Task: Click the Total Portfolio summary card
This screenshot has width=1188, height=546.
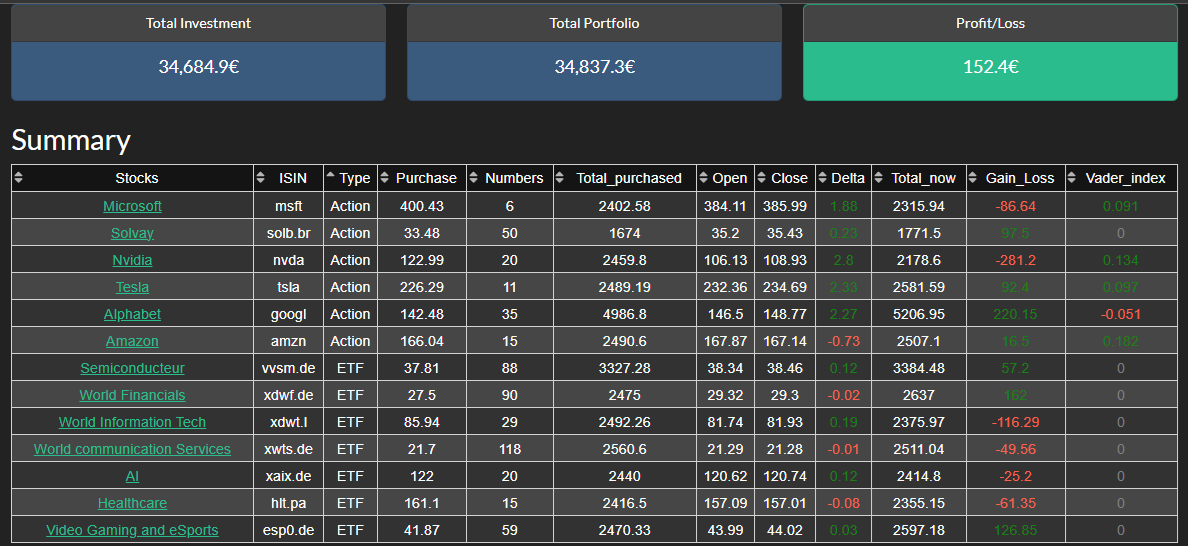Action: point(594,67)
